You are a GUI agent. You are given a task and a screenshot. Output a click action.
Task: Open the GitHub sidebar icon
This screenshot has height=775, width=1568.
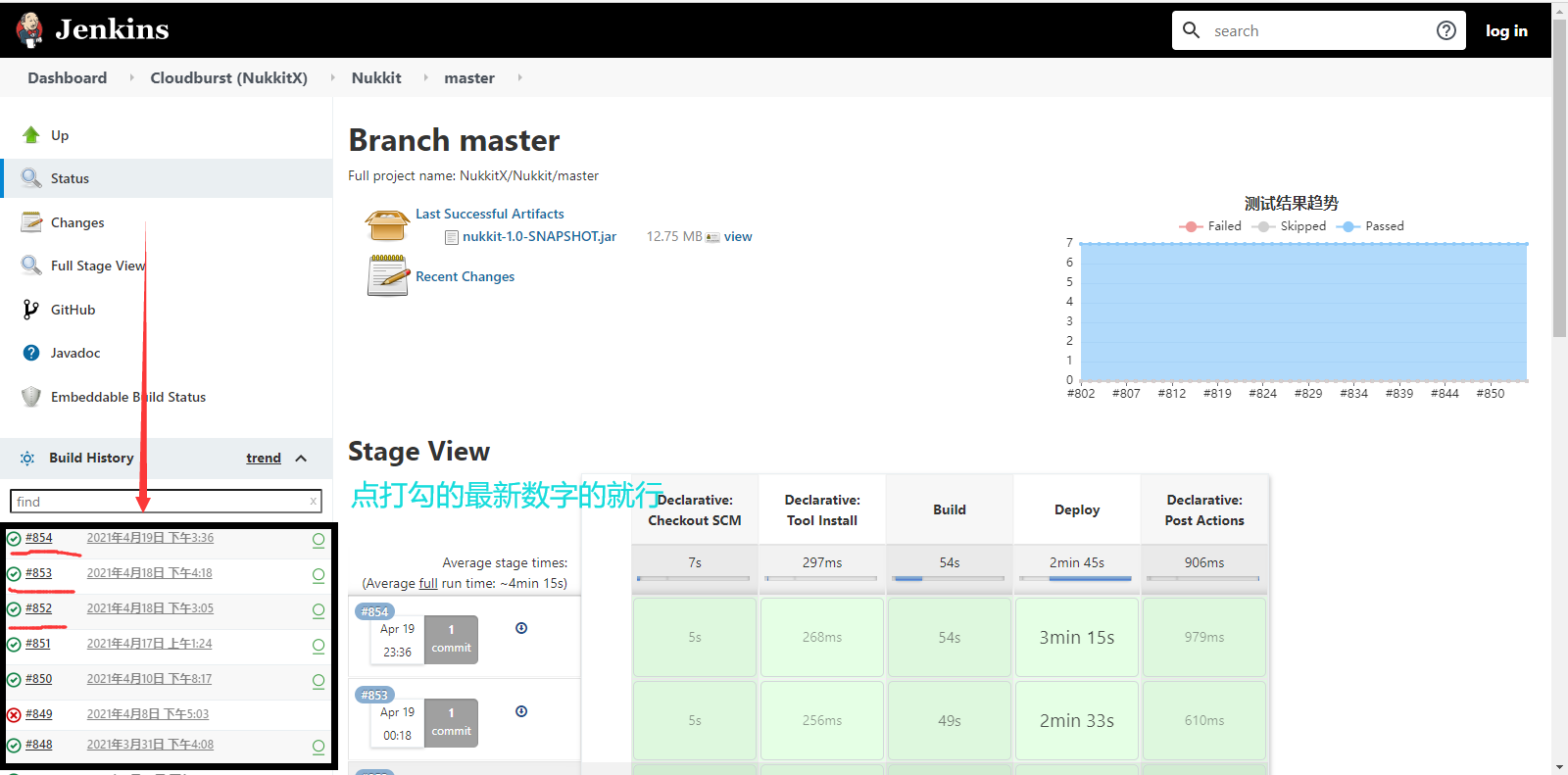pos(31,310)
